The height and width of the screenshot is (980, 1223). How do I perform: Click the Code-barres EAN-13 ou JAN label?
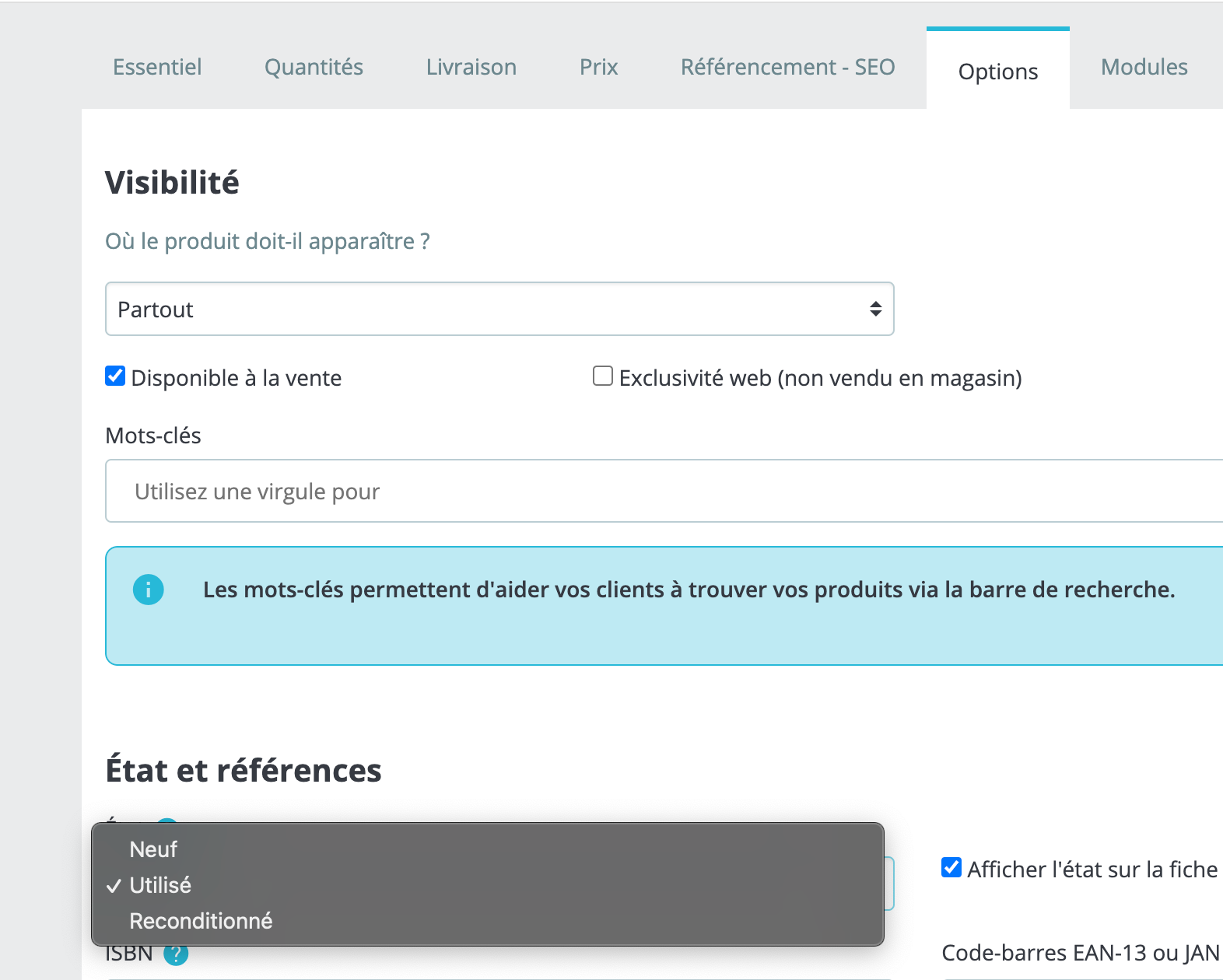(x=1081, y=953)
